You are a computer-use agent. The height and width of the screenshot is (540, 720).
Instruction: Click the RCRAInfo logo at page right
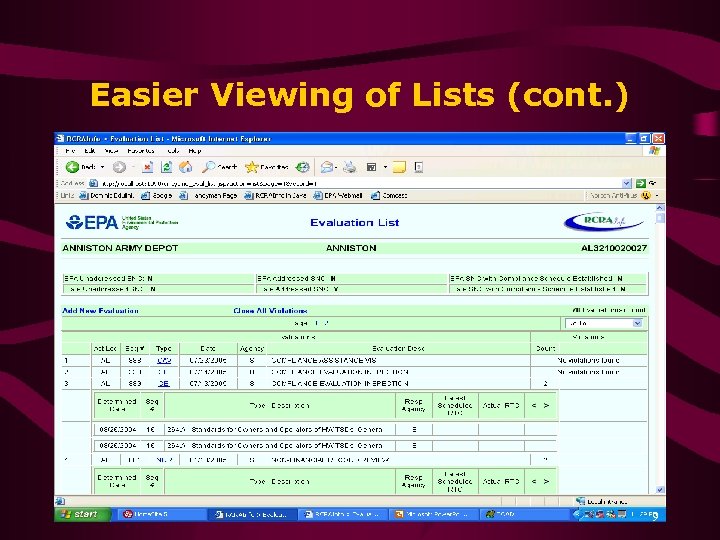(x=604, y=222)
